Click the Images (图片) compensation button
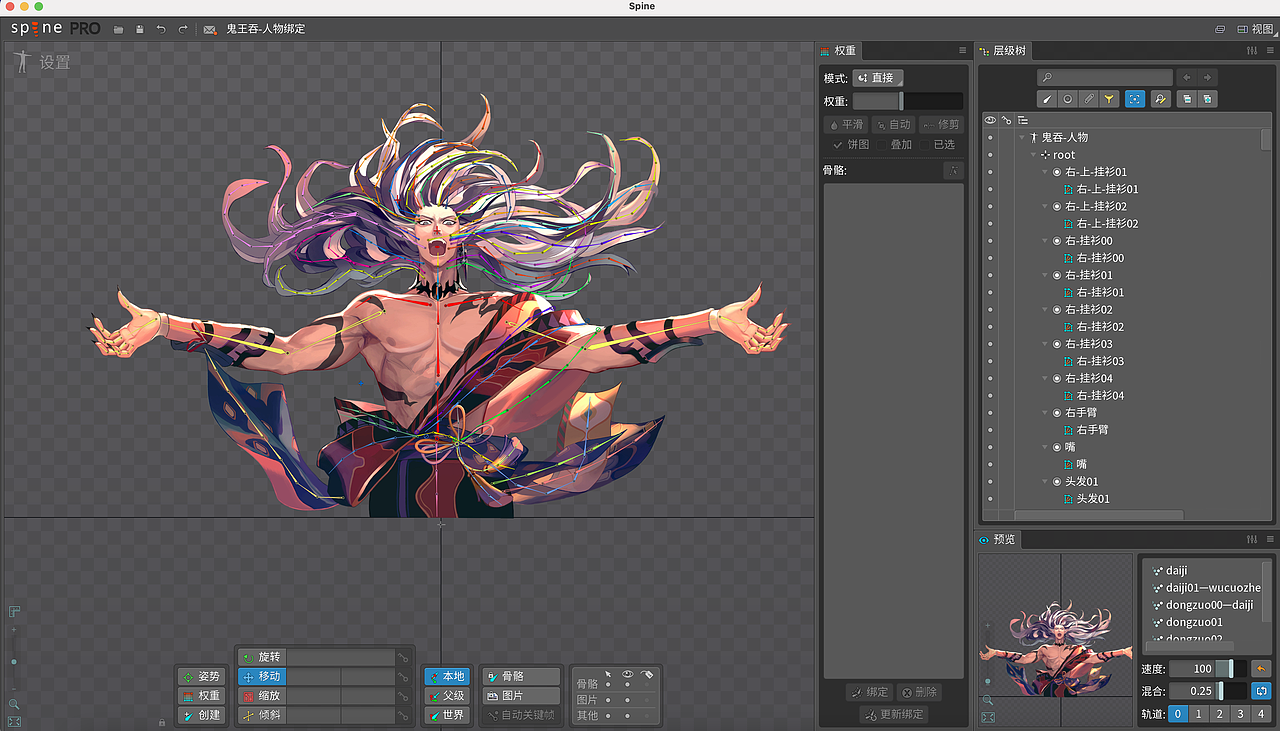This screenshot has width=1280, height=731. coord(520,696)
